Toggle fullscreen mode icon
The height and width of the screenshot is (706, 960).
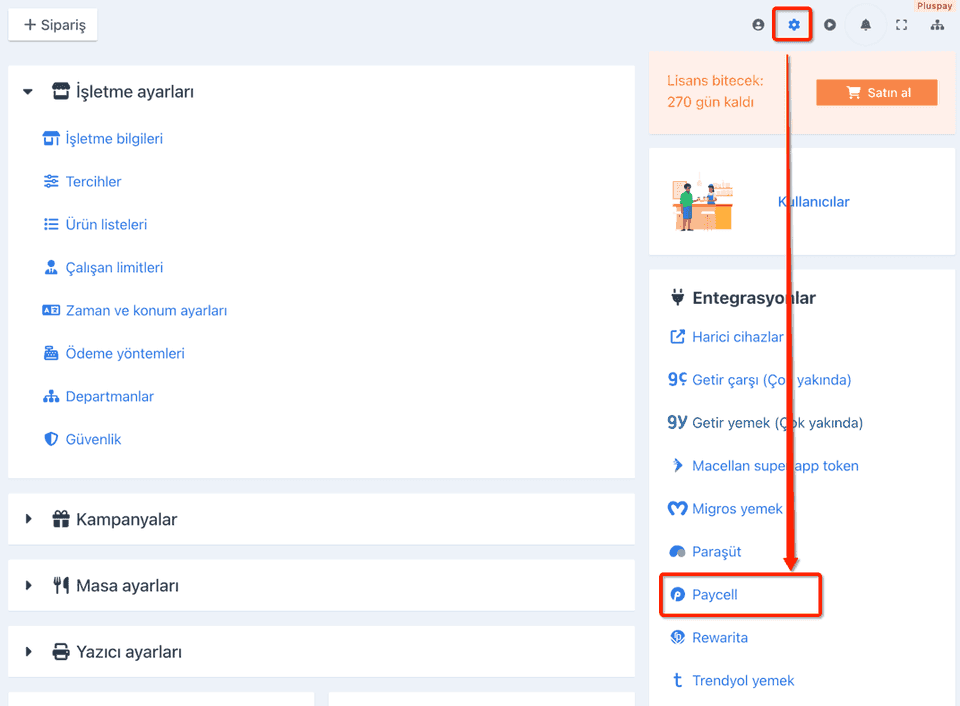click(x=901, y=24)
